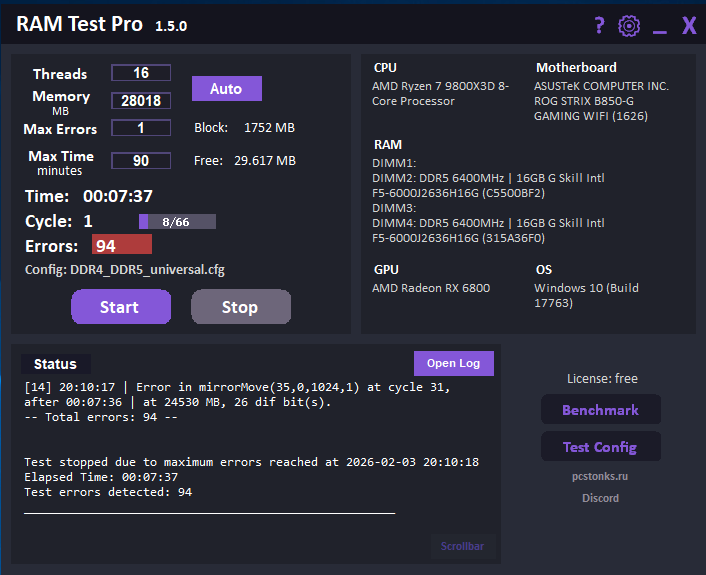This screenshot has width=706, height=575.
Task: Click the empty DIMM3: slot entry
Action: [x=394, y=208]
